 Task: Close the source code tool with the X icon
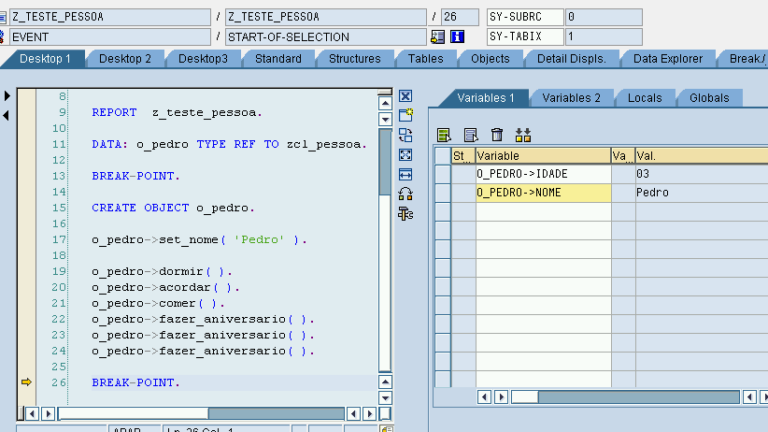coord(406,96)
